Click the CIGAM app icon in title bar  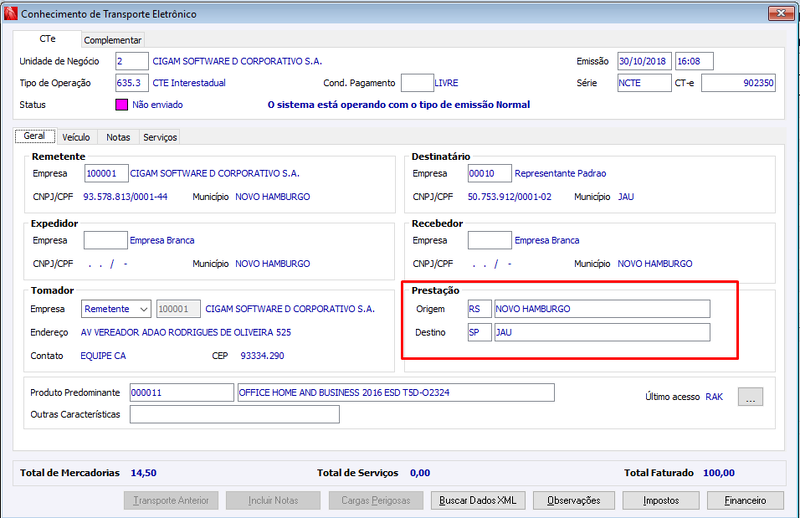(x=10, y=14)
